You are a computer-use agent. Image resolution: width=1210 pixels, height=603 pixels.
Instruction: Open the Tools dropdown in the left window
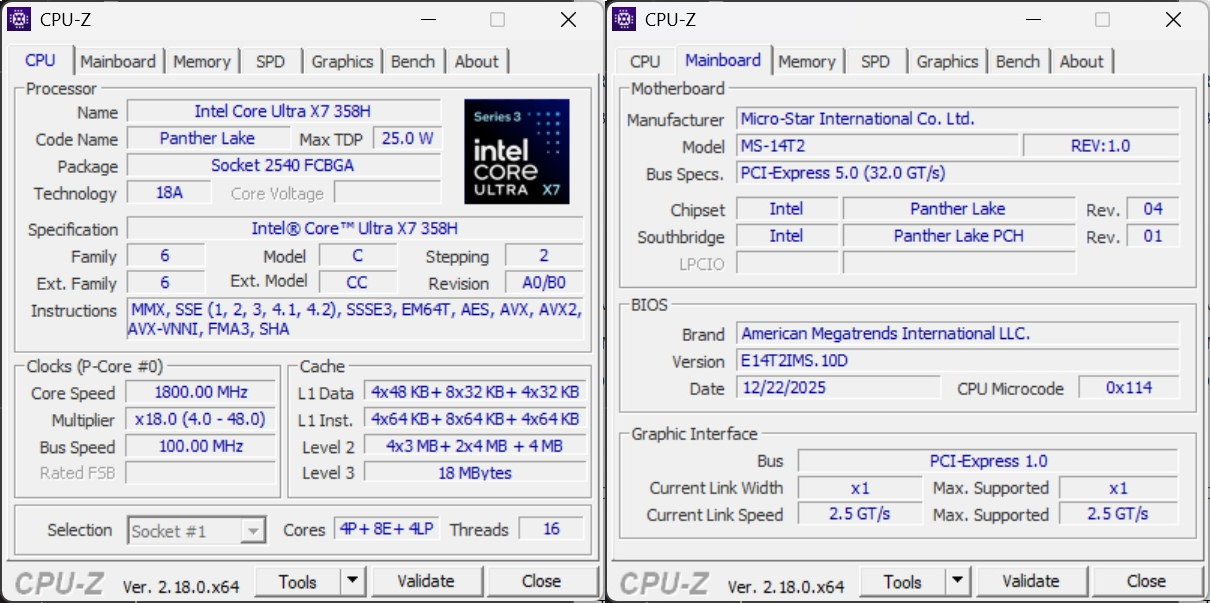point(353,580)
